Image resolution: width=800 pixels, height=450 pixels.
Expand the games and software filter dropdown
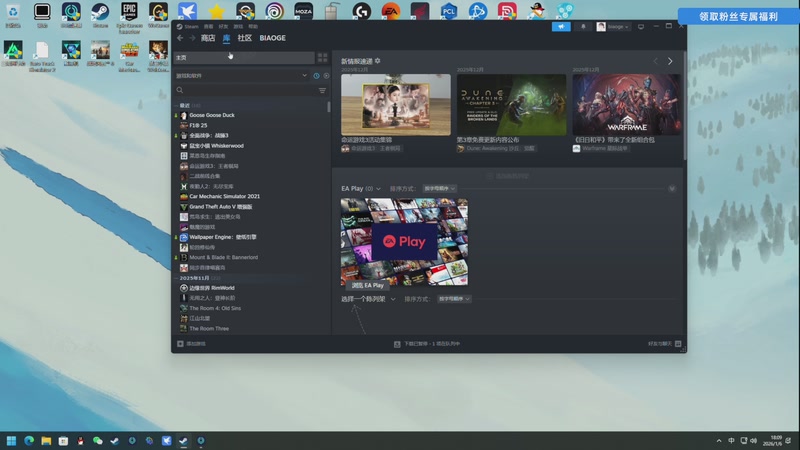click(x=242, y=76)
